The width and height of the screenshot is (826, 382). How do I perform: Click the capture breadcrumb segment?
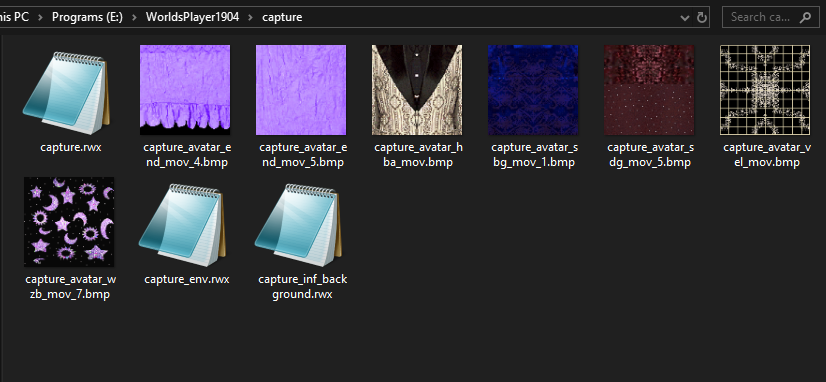[282, 17]
